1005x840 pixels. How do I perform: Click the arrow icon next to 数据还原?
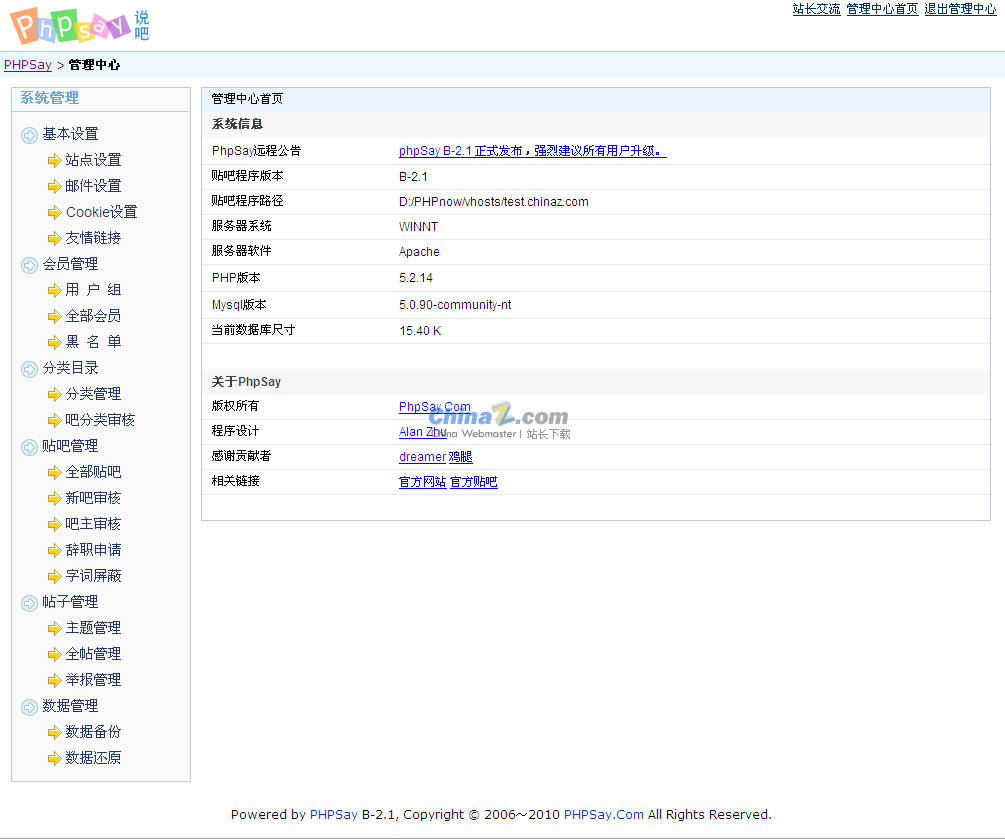54,759
